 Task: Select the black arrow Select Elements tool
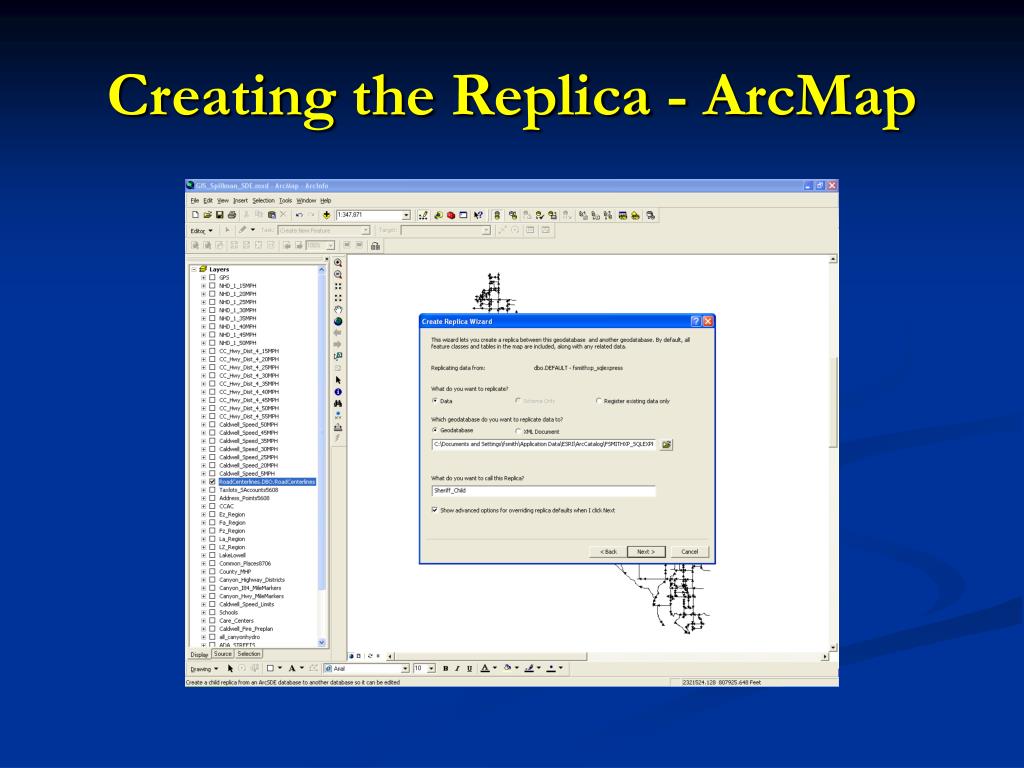click(338, 380)
